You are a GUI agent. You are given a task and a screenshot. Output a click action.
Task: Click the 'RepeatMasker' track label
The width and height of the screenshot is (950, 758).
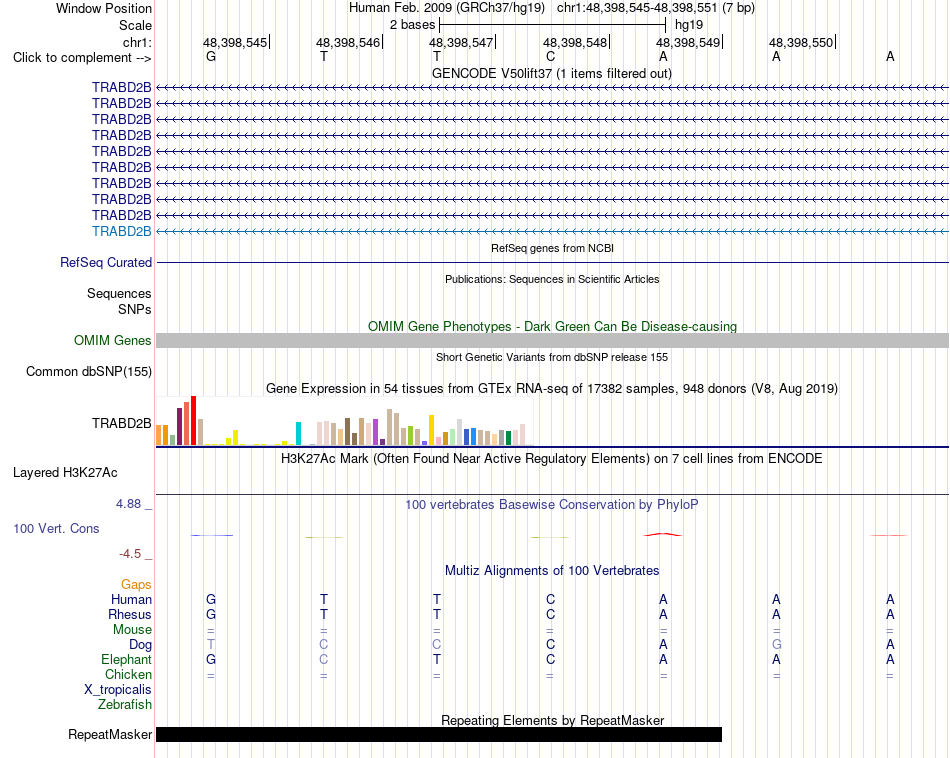coord(110,735)
